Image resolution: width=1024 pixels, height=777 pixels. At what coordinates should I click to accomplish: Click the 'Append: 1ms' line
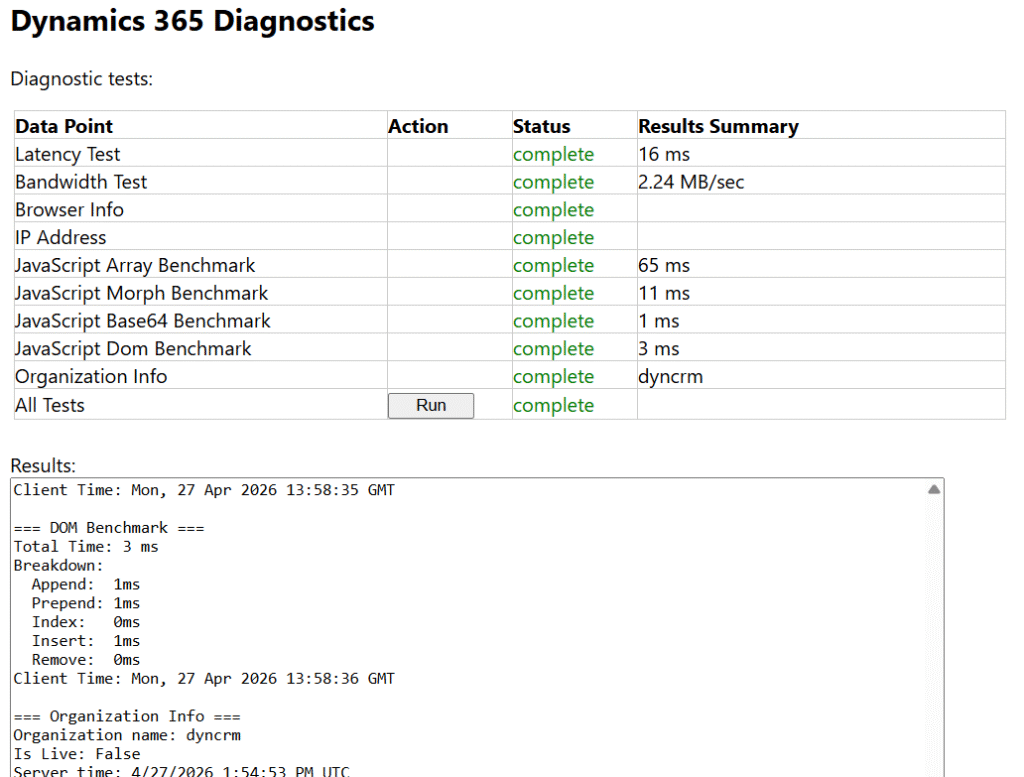point(86,584)
